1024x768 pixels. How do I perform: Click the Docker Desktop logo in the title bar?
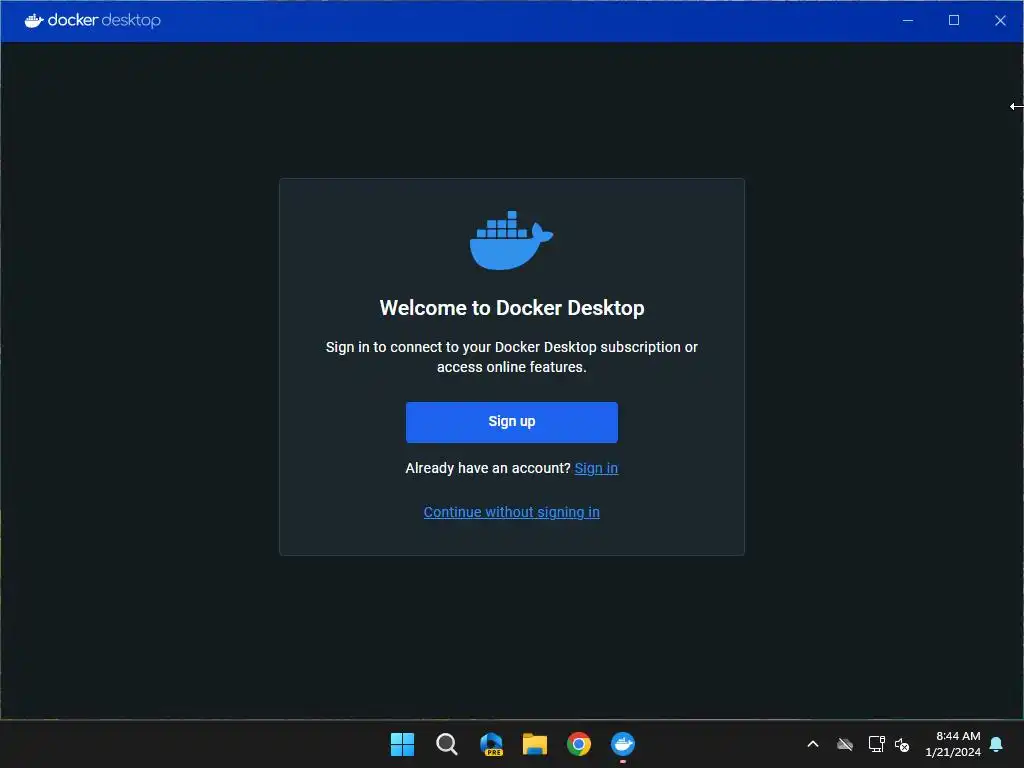pyautogui.click(x=93, y=20)
